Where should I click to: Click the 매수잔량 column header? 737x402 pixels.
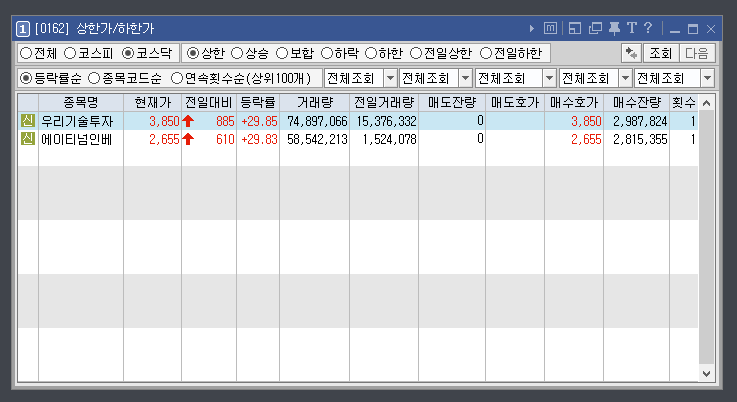point(636,102)
